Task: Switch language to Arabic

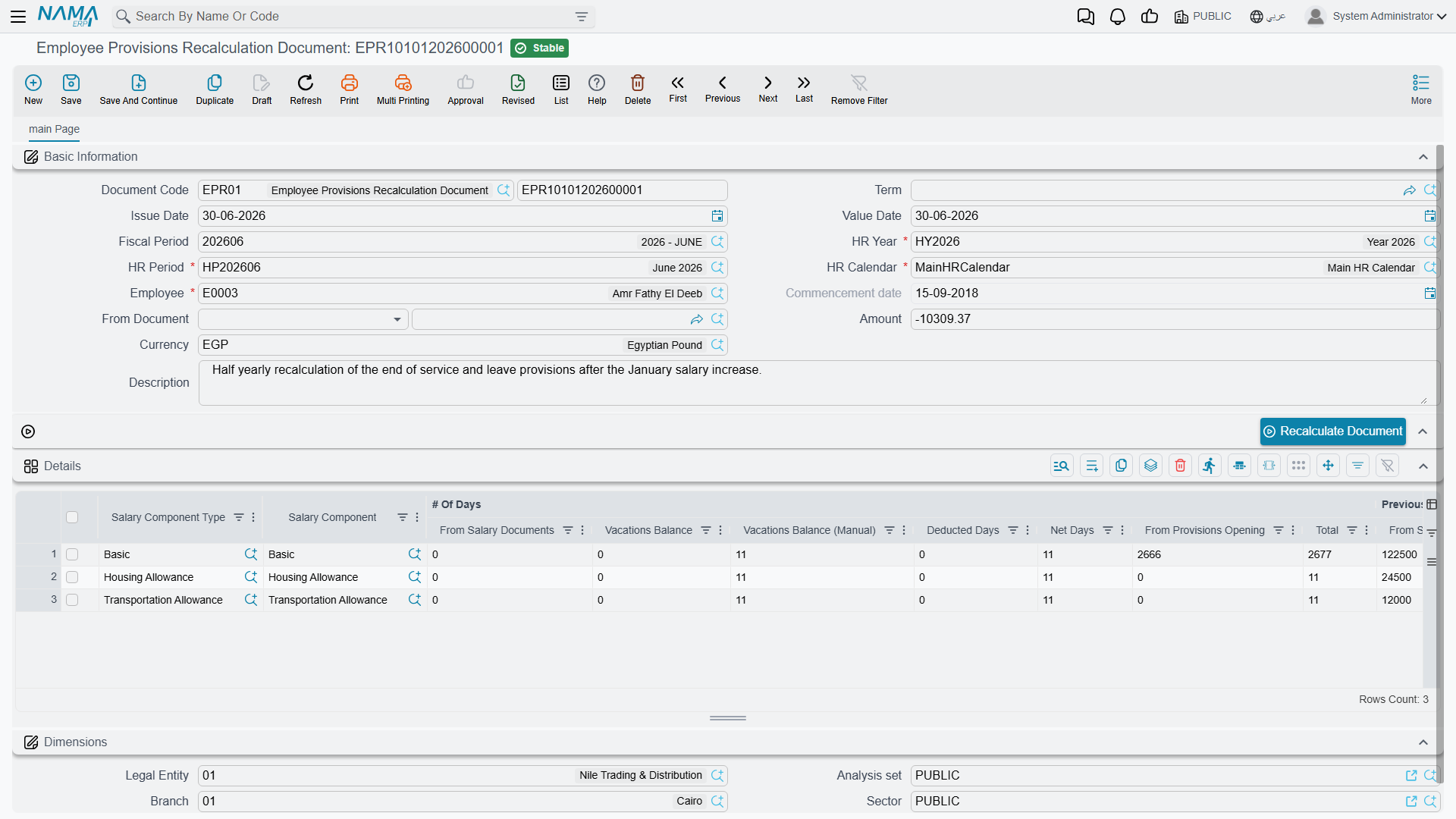Action: pos(1268,17)
